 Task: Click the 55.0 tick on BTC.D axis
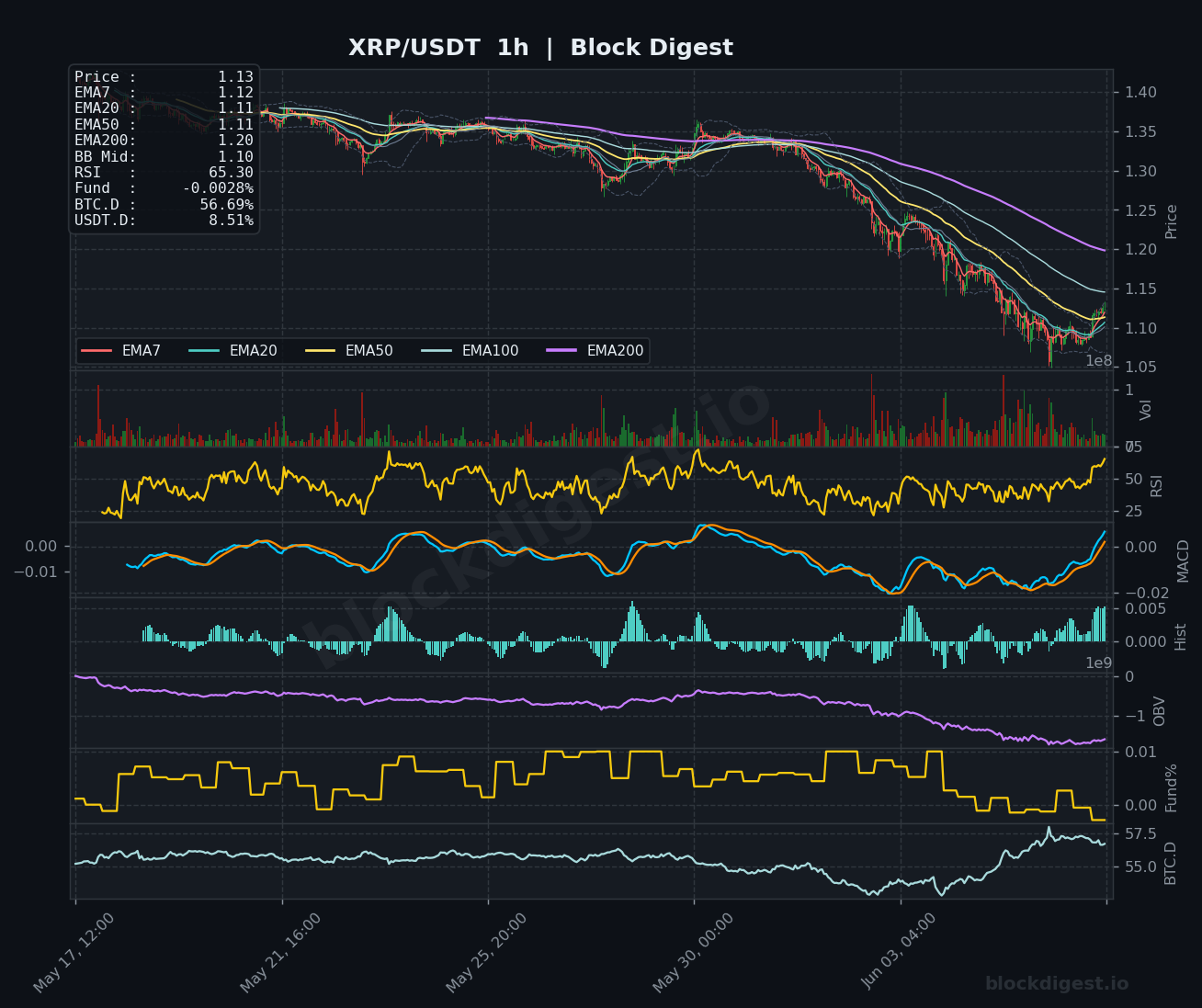1140,867
